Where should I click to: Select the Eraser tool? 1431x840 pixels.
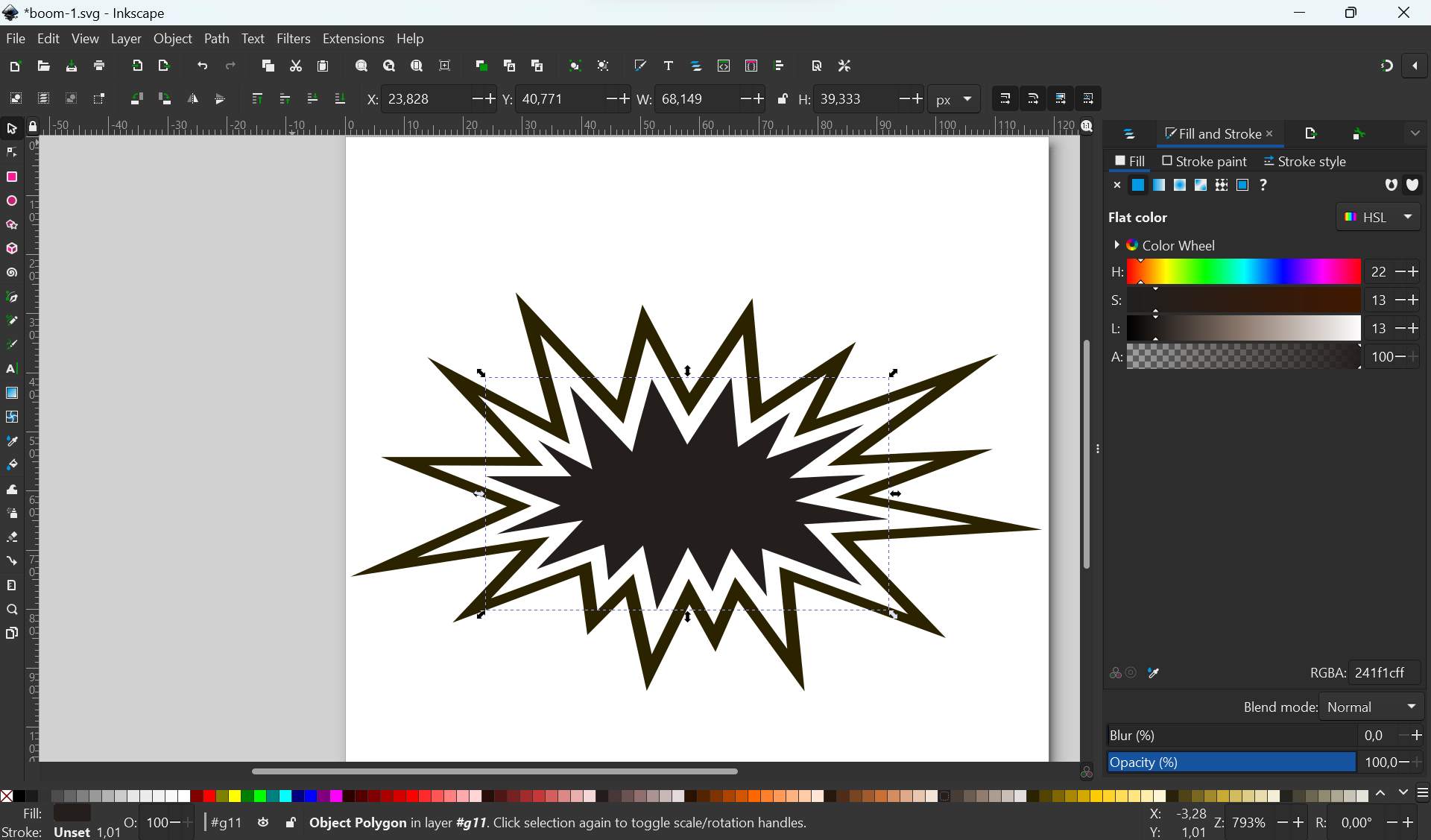[x=12, y=537]
